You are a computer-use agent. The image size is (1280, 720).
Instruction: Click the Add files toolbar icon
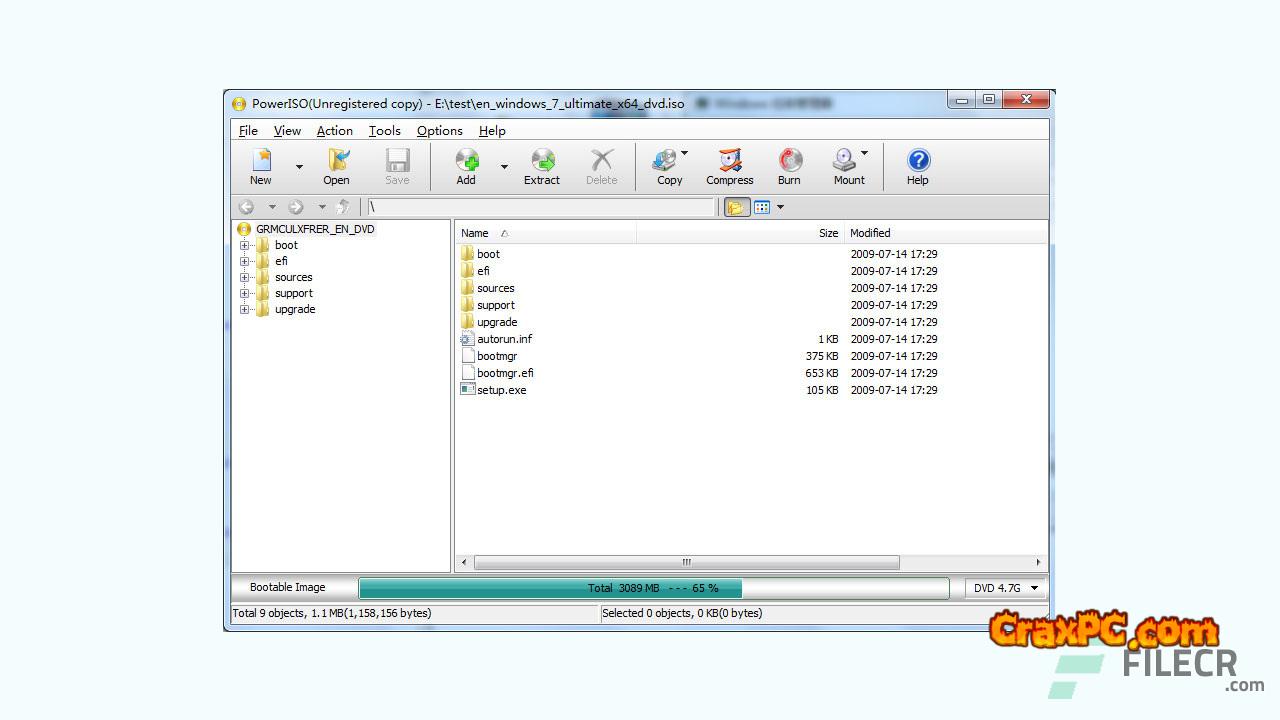[x=466, y=166]
